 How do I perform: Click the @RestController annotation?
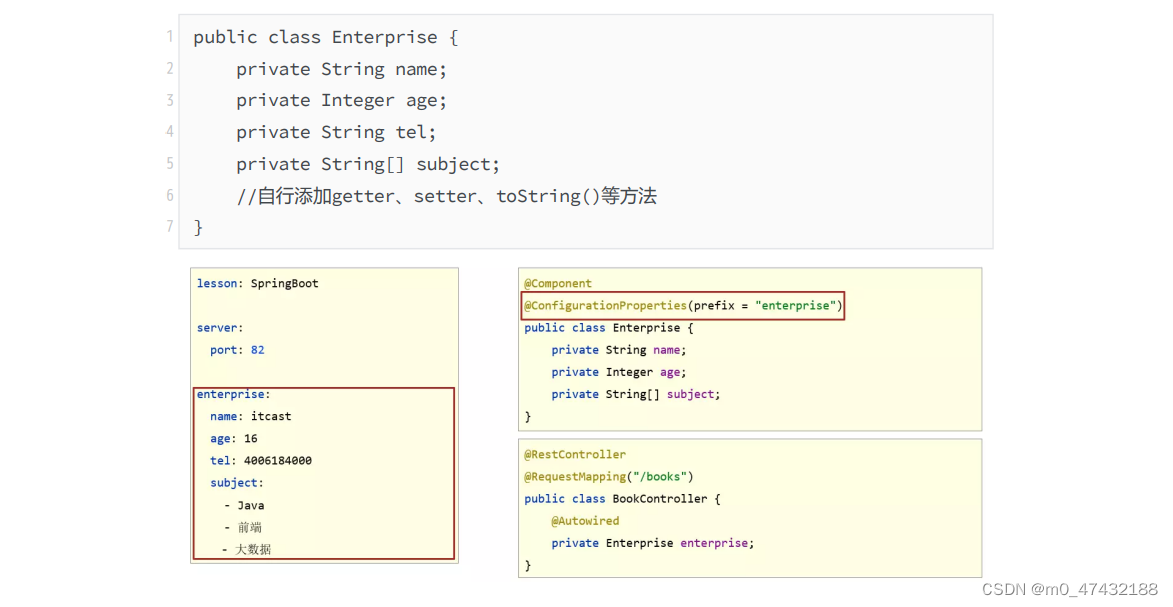tap(575, 454)
